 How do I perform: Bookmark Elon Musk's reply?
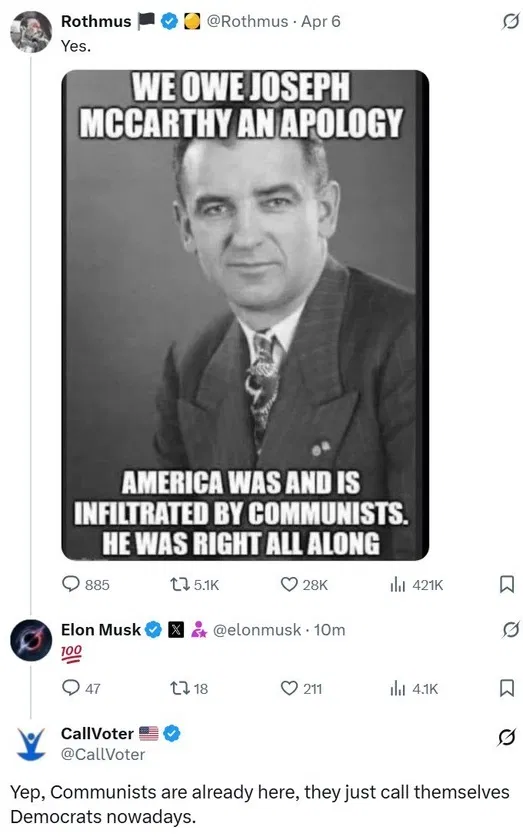click(506, 688)
